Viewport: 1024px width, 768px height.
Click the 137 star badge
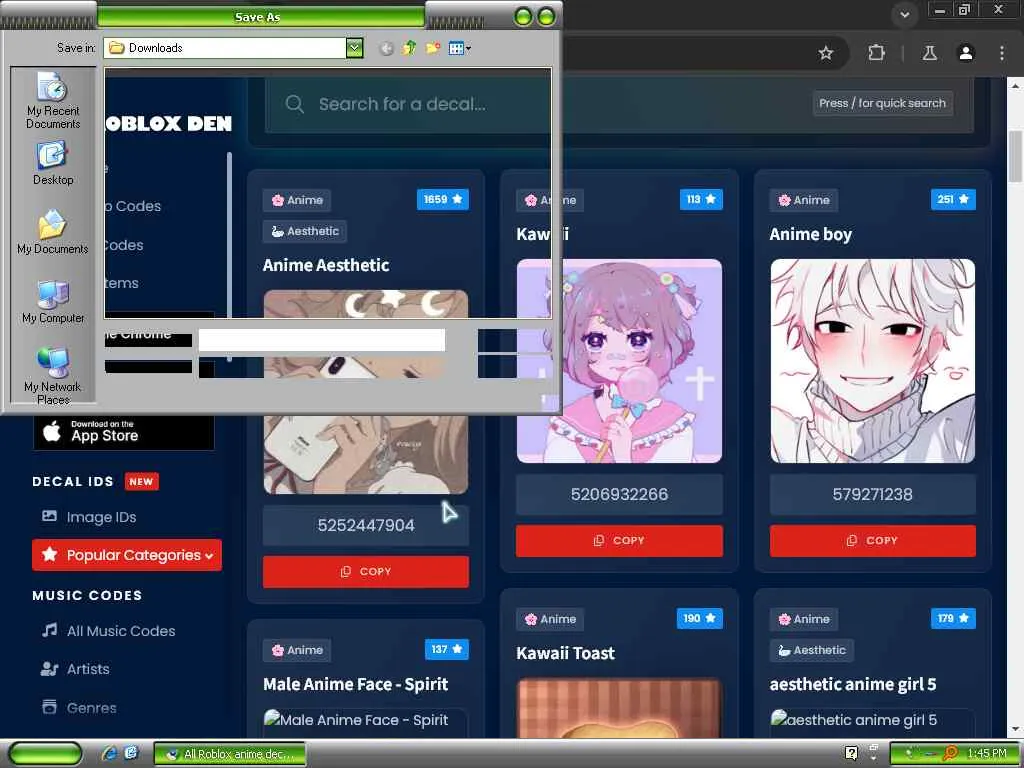[x=447, y=649]
